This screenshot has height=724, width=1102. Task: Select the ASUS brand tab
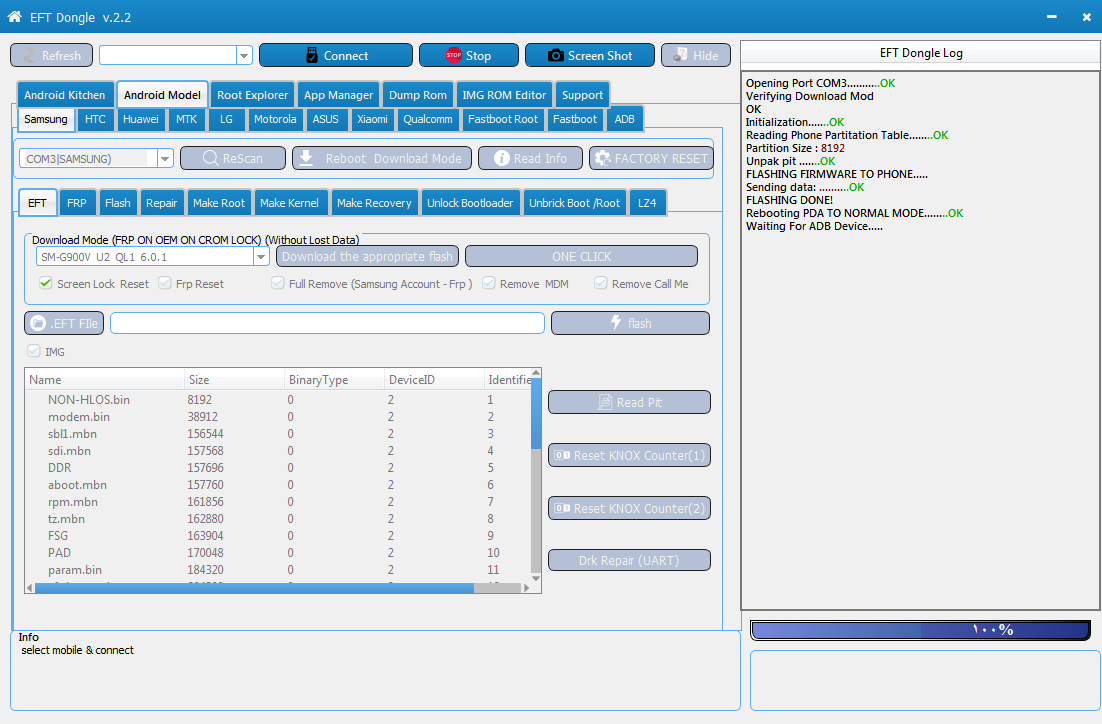[325, 119]
